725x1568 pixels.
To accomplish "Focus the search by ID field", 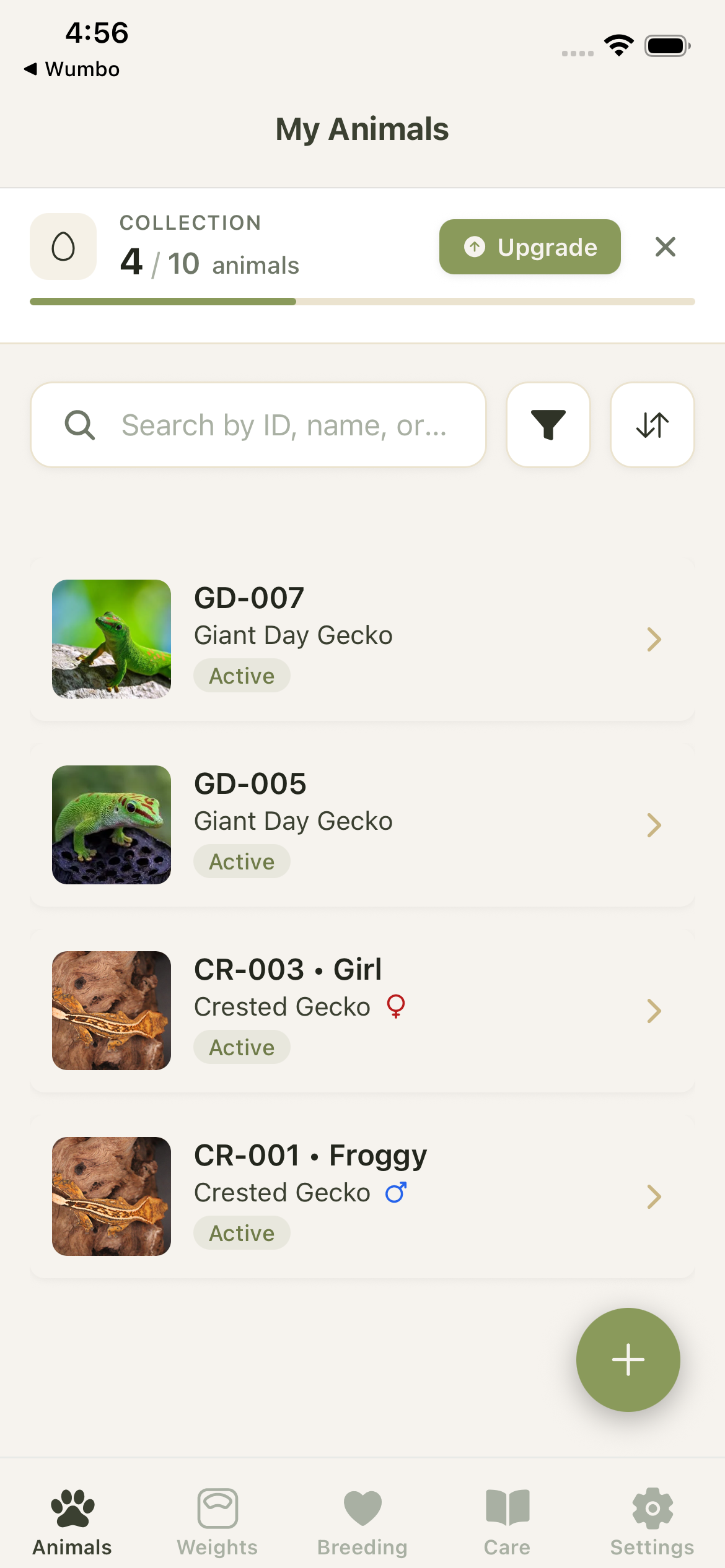I will point(284,425).
